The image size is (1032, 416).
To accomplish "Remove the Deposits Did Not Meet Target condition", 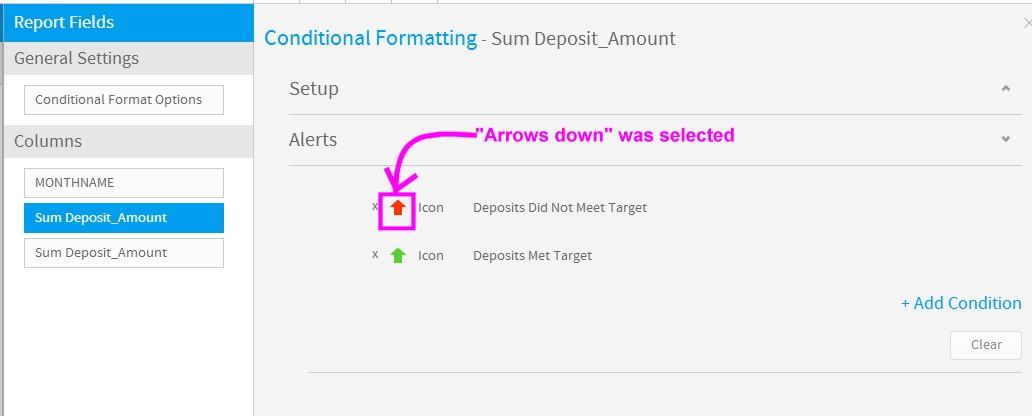I will pos(375,207).
